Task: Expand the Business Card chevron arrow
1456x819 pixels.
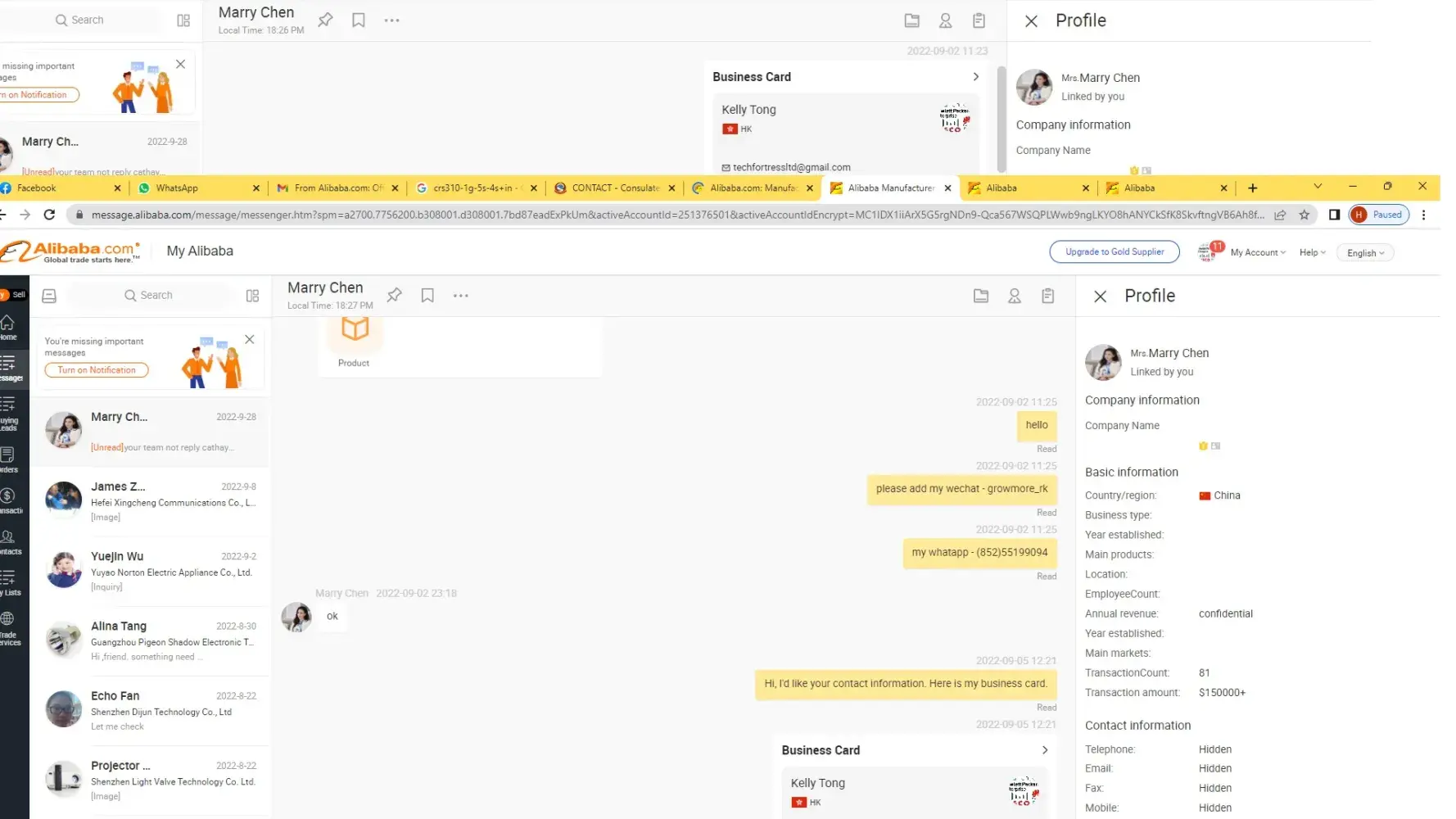Action: pyautogui.click(x=1044, y=750)
